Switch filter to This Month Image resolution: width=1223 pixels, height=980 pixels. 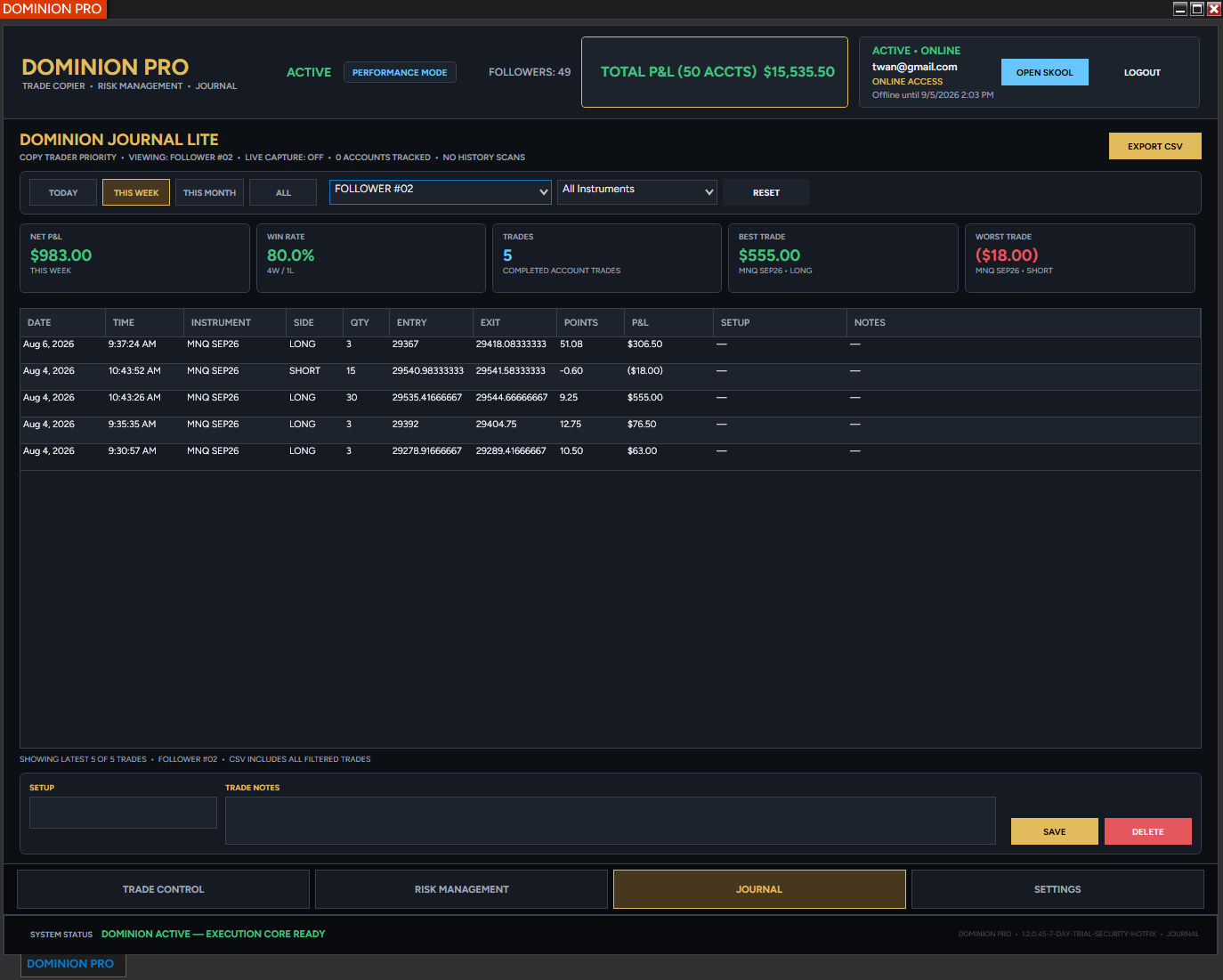click(x=209, y=192)
